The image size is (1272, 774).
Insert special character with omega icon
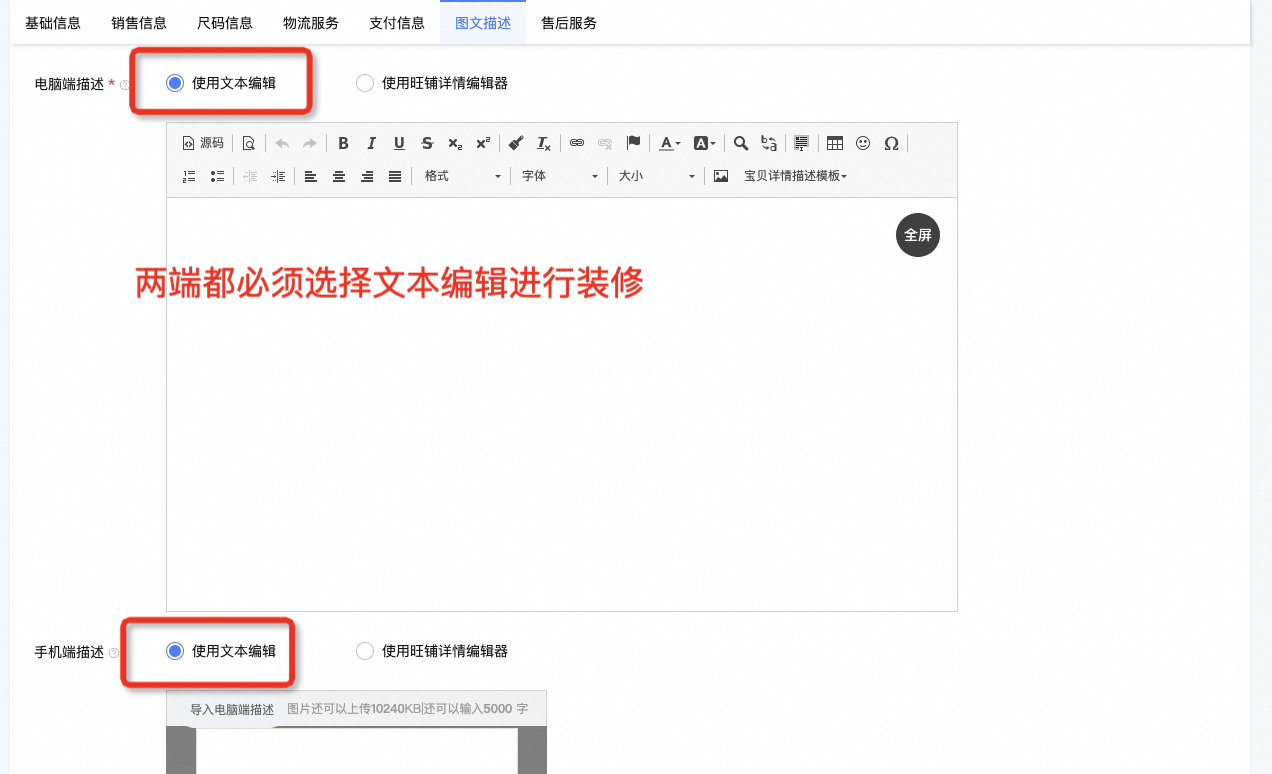(891, 143)
